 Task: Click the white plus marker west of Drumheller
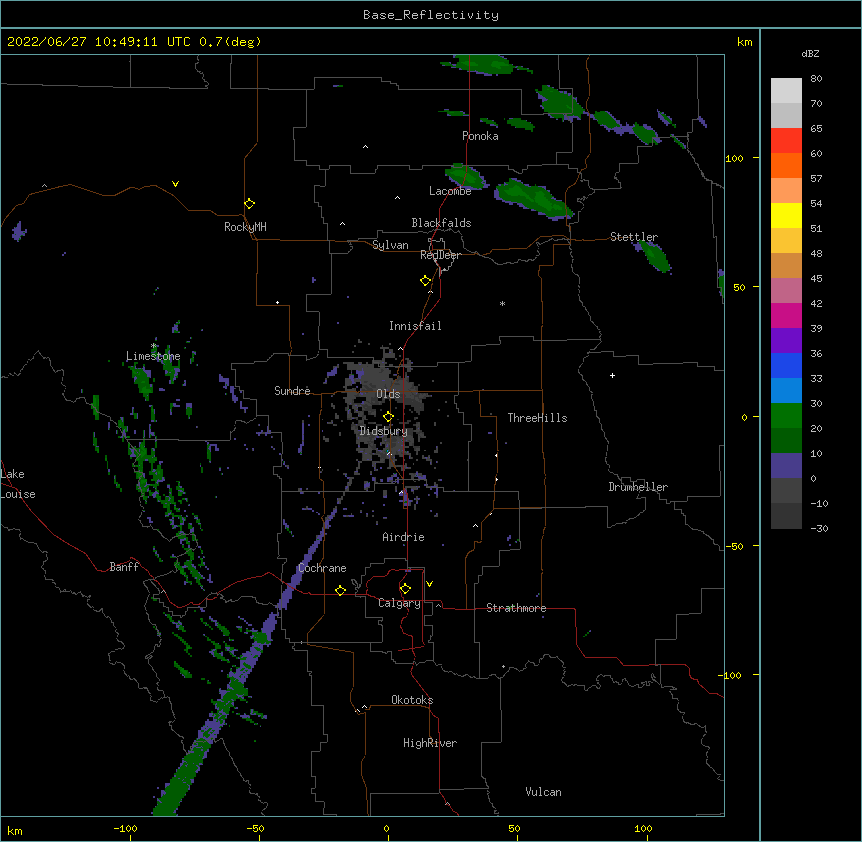612,375
